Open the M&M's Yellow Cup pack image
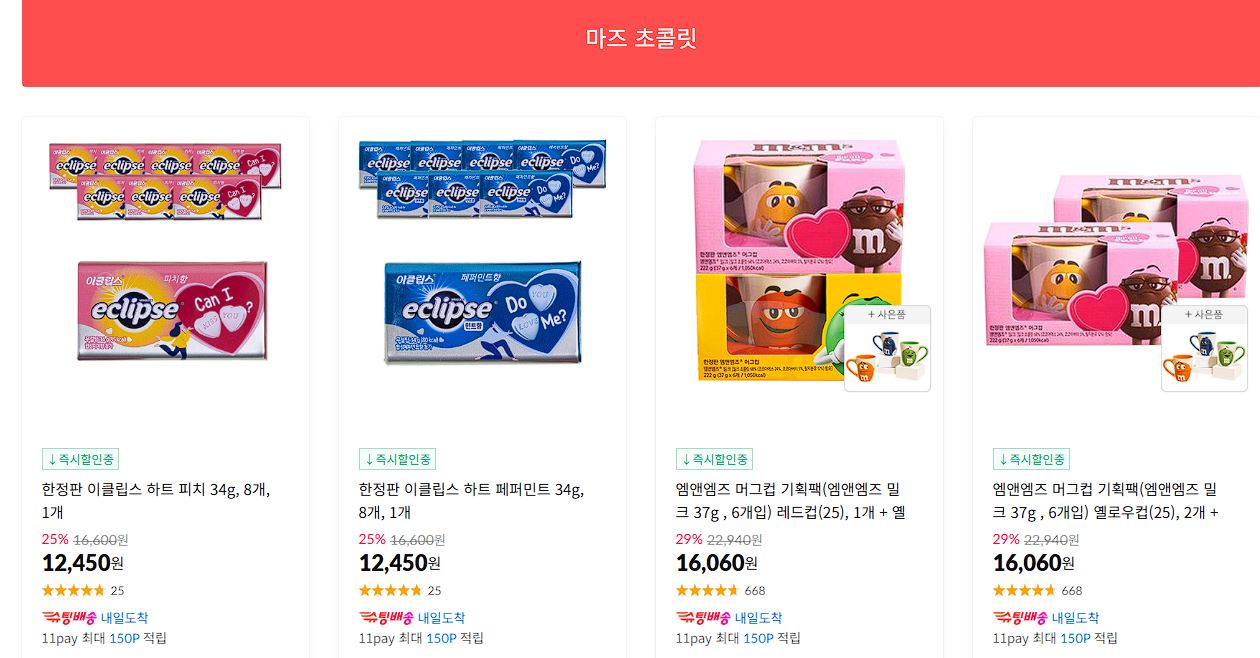The height and width of the screenshot is (658, 1260). [x=1116, y=260]
